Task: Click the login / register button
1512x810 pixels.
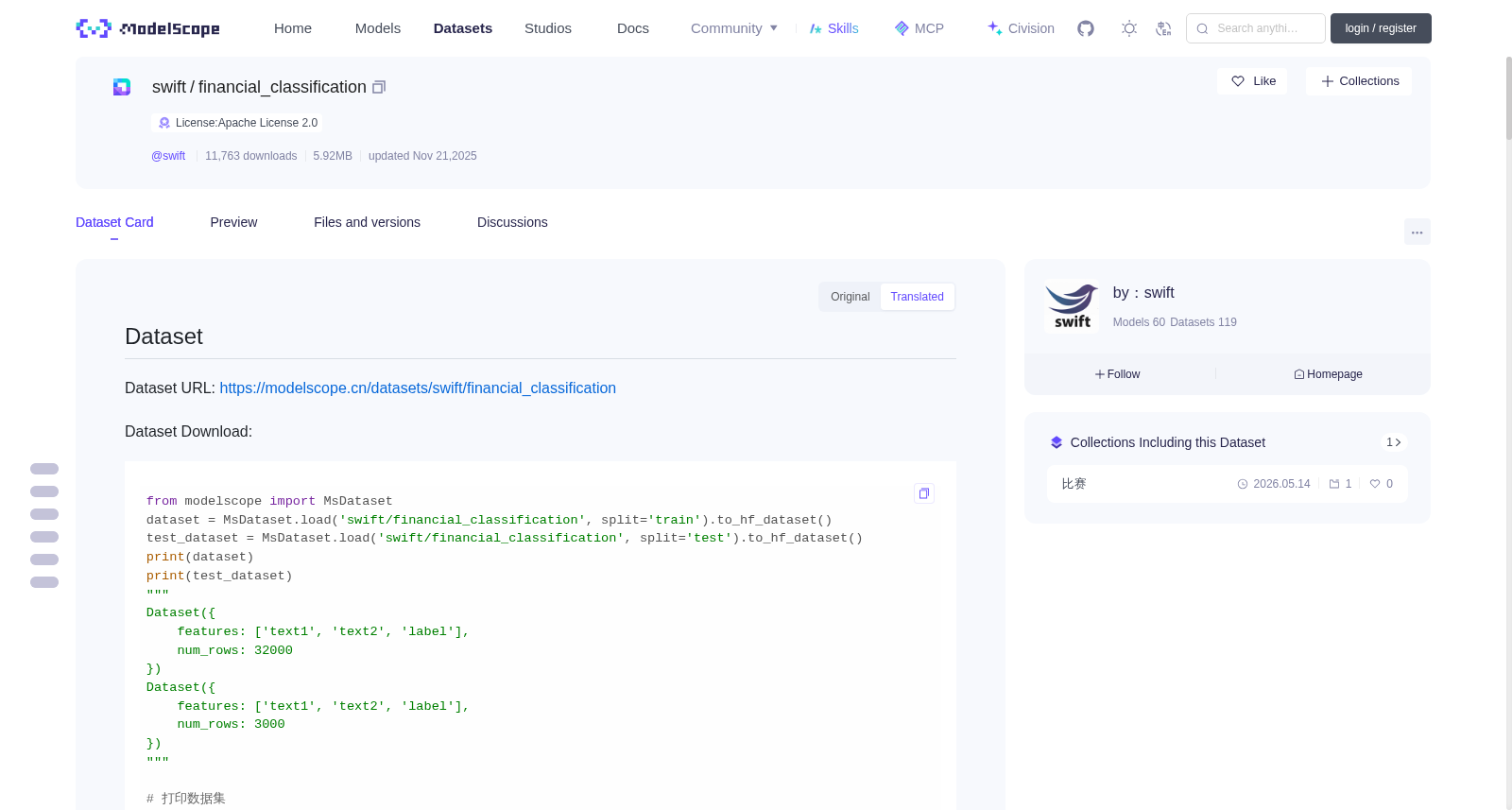Action: coord(1381,28)
